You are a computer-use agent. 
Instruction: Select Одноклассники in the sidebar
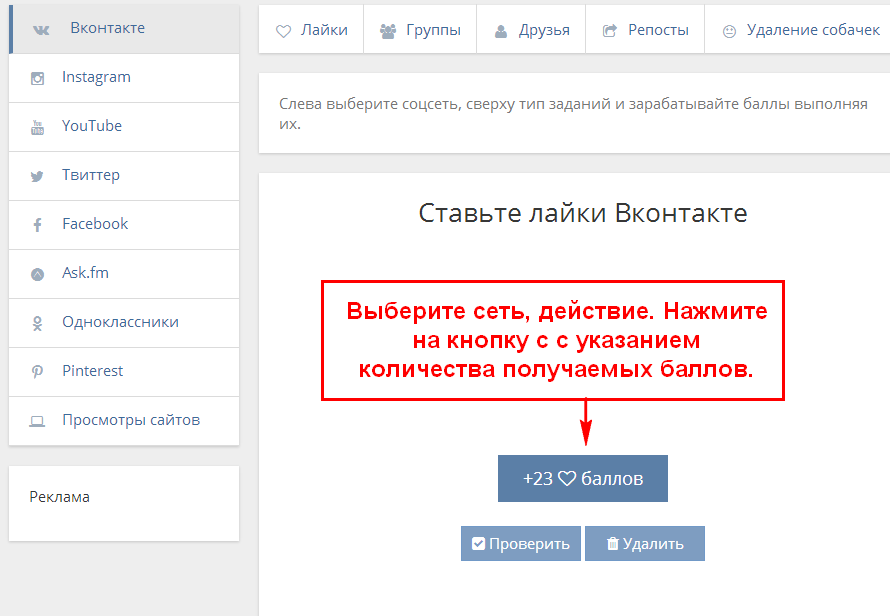(x=124, y=322)
